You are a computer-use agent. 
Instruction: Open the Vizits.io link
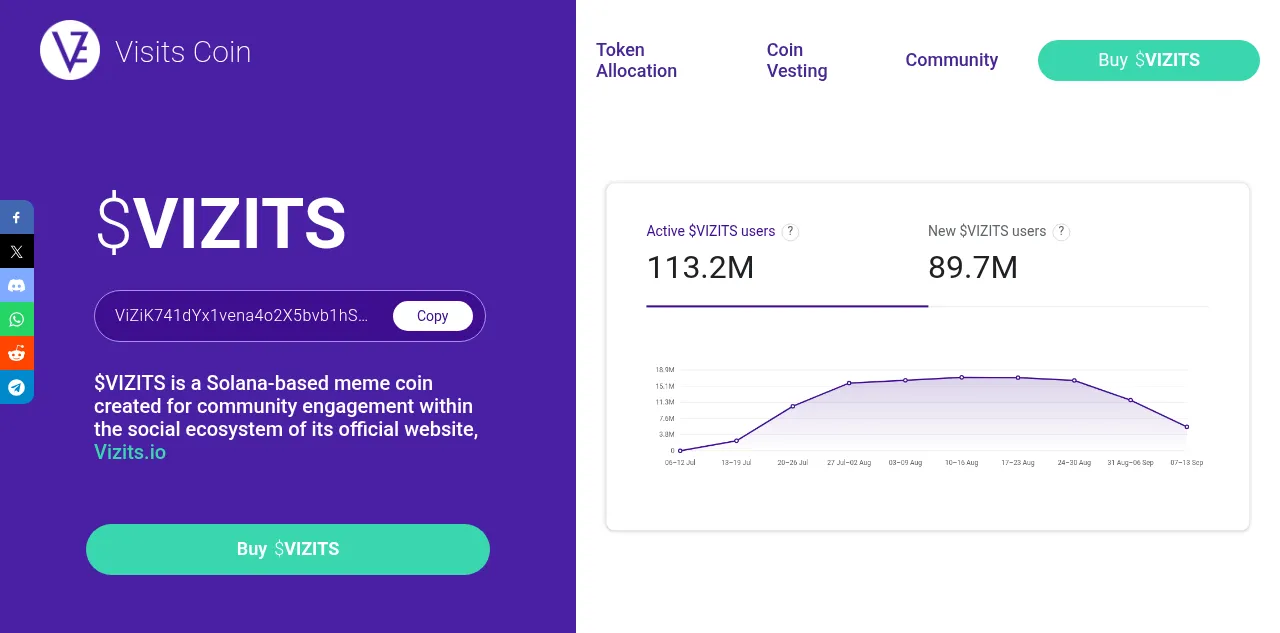pos(130,452)
